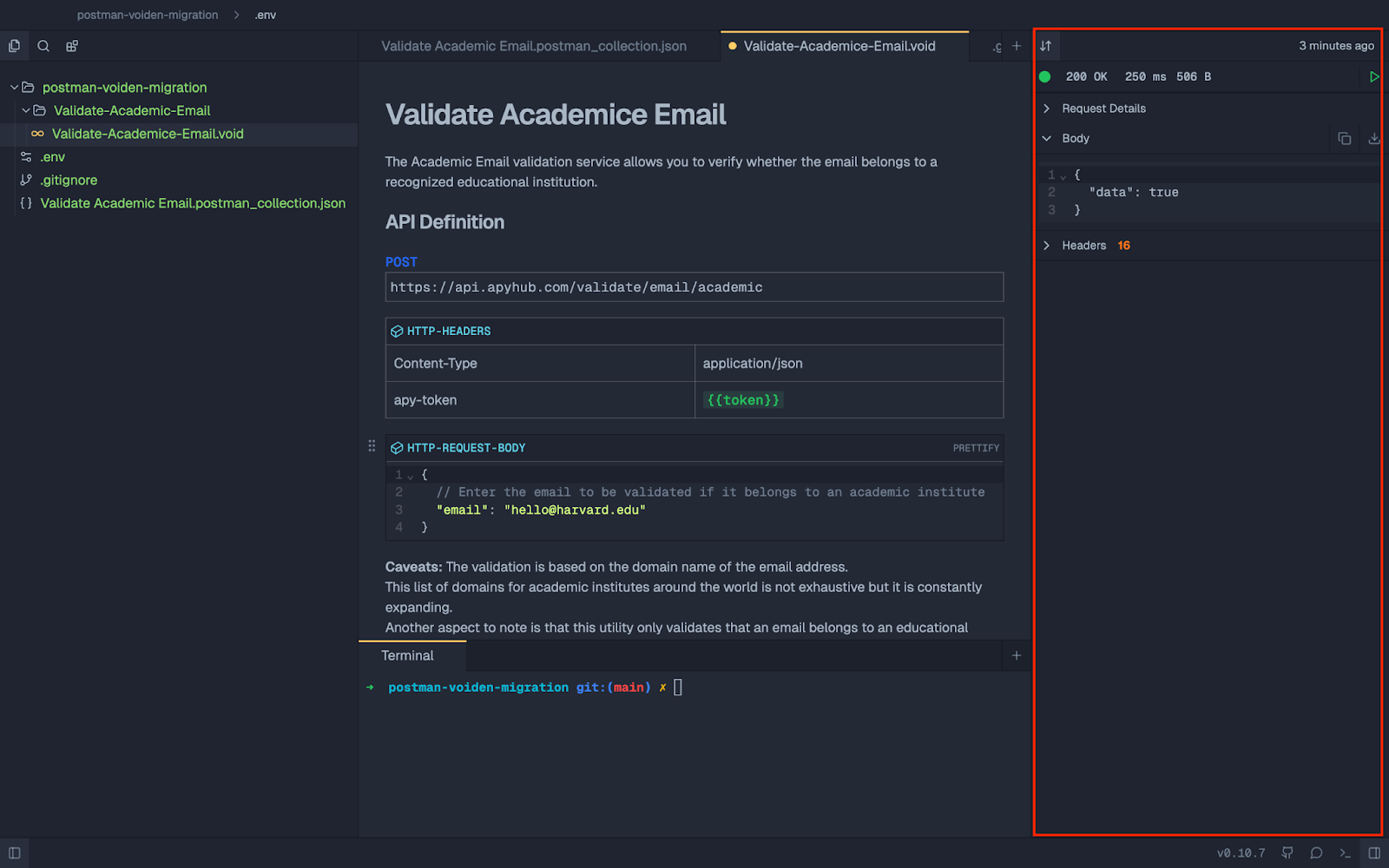The width and height of the screenshot is (1389, 868).
Task: Click the 506 B response size
Action: pos(1194,76)
